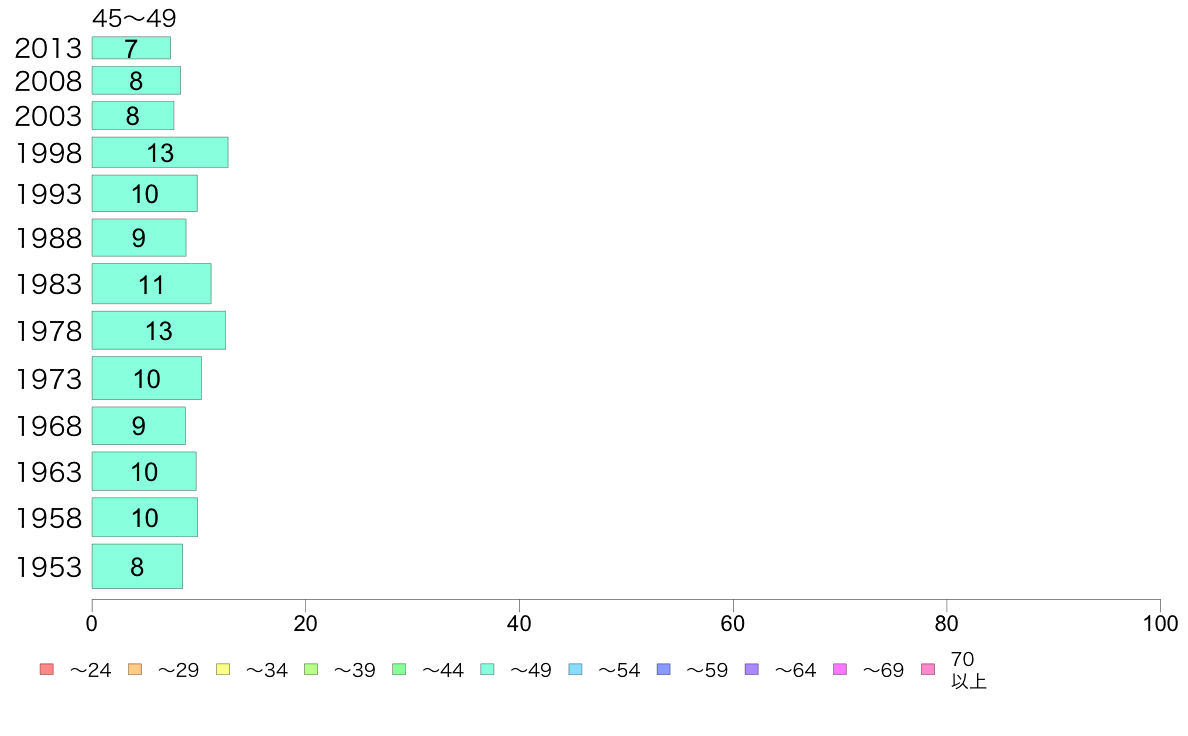Click the blue ~59 legend swatch
Viewport: 1188px width, 736px height.
[664, 669]
